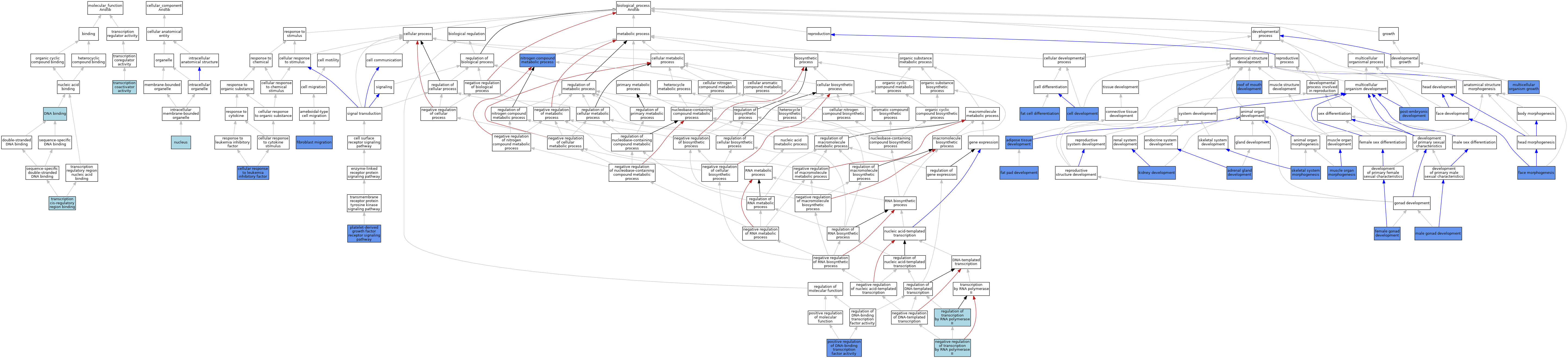Select 'enzyme-linked receptor protein signaling pathway' node
1568x358 pixels.
pos(364,172)
